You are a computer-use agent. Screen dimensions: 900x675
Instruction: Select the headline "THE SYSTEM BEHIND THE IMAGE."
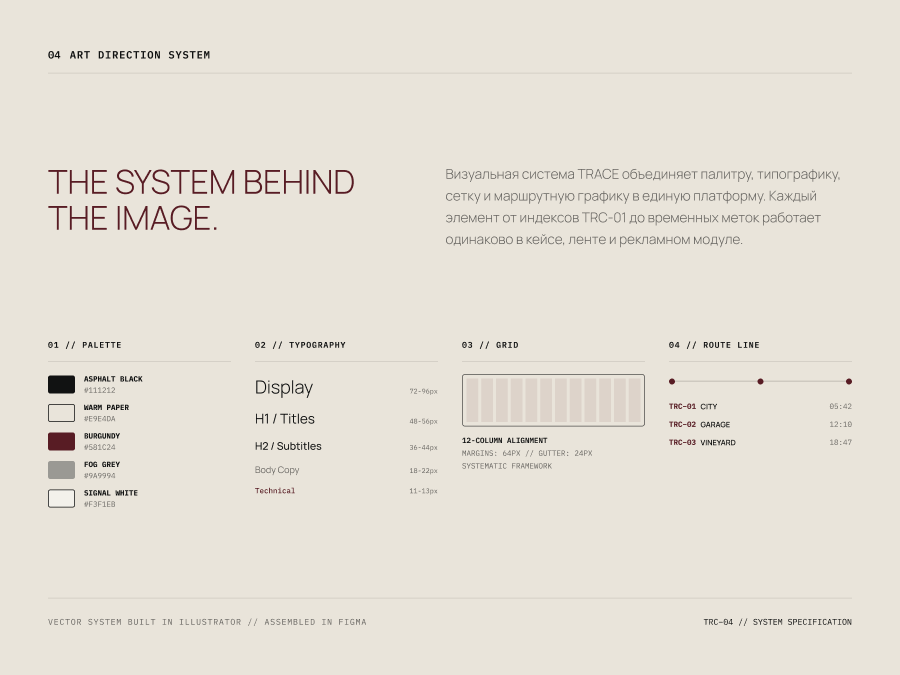201,200
